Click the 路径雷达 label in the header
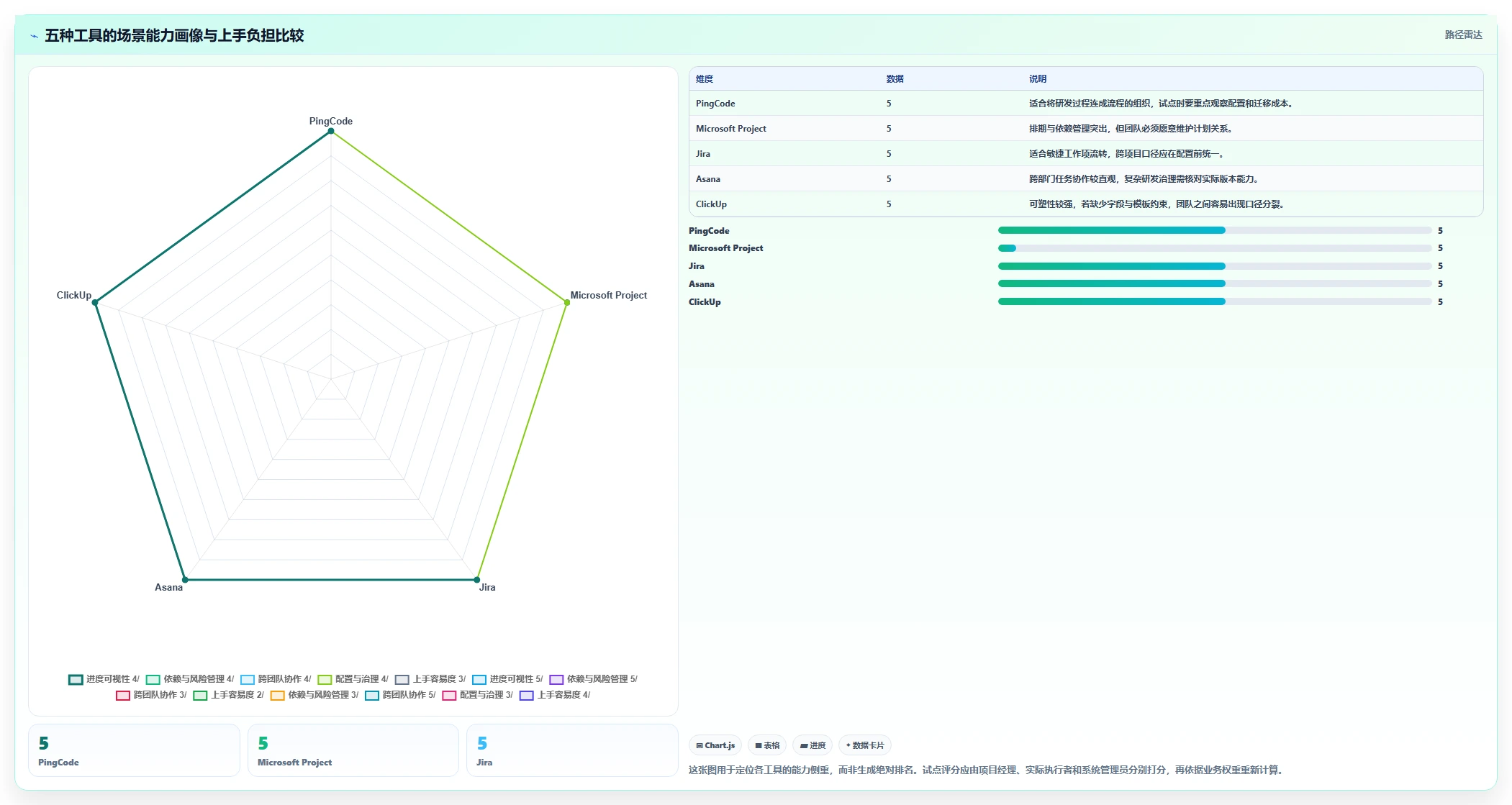This screenshot has height=805, width=1512. click(x=1463, y=35)
